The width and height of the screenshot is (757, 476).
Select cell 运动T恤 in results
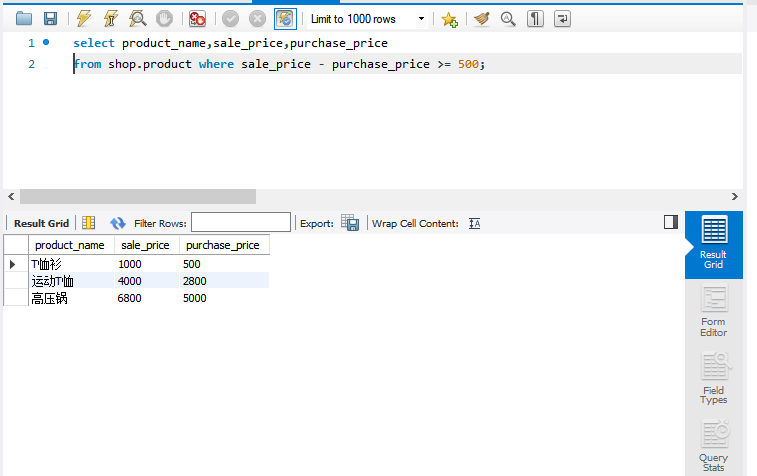(x=71, y=281)
